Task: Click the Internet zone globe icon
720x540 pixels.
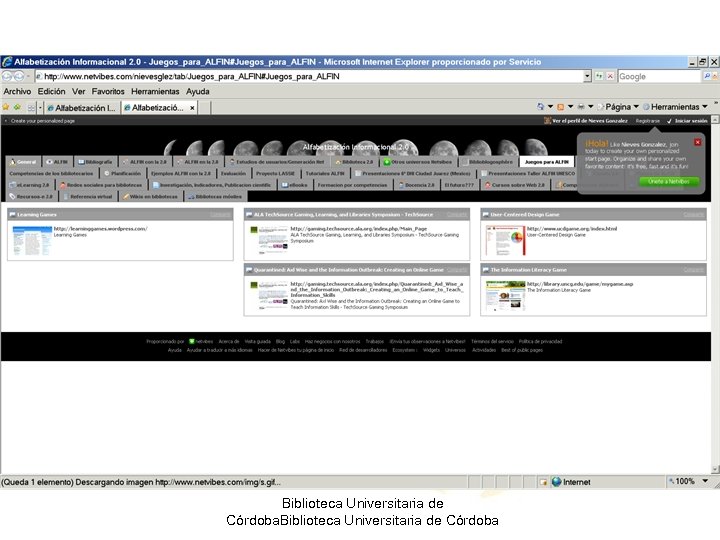Action: coord(557,482)
